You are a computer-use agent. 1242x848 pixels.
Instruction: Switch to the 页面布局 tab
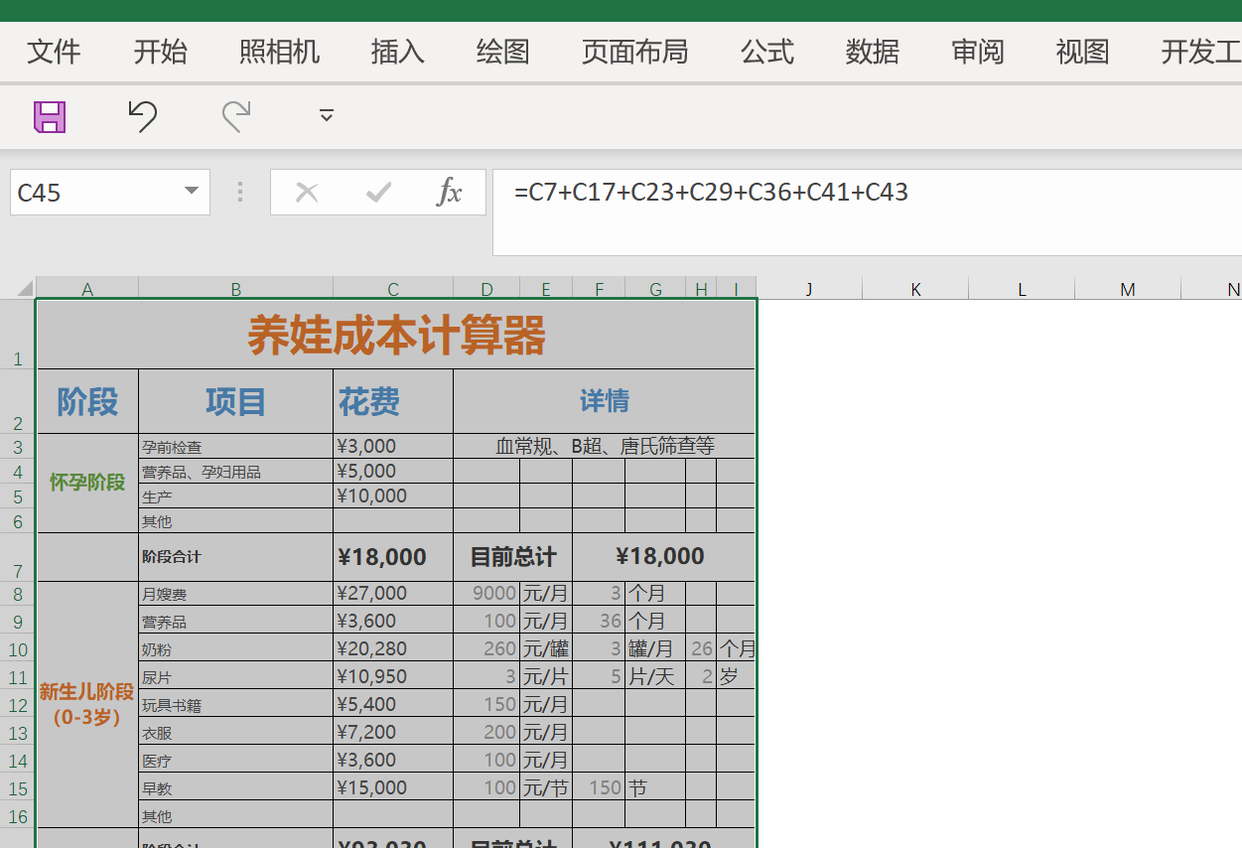(x=635, y=52)
